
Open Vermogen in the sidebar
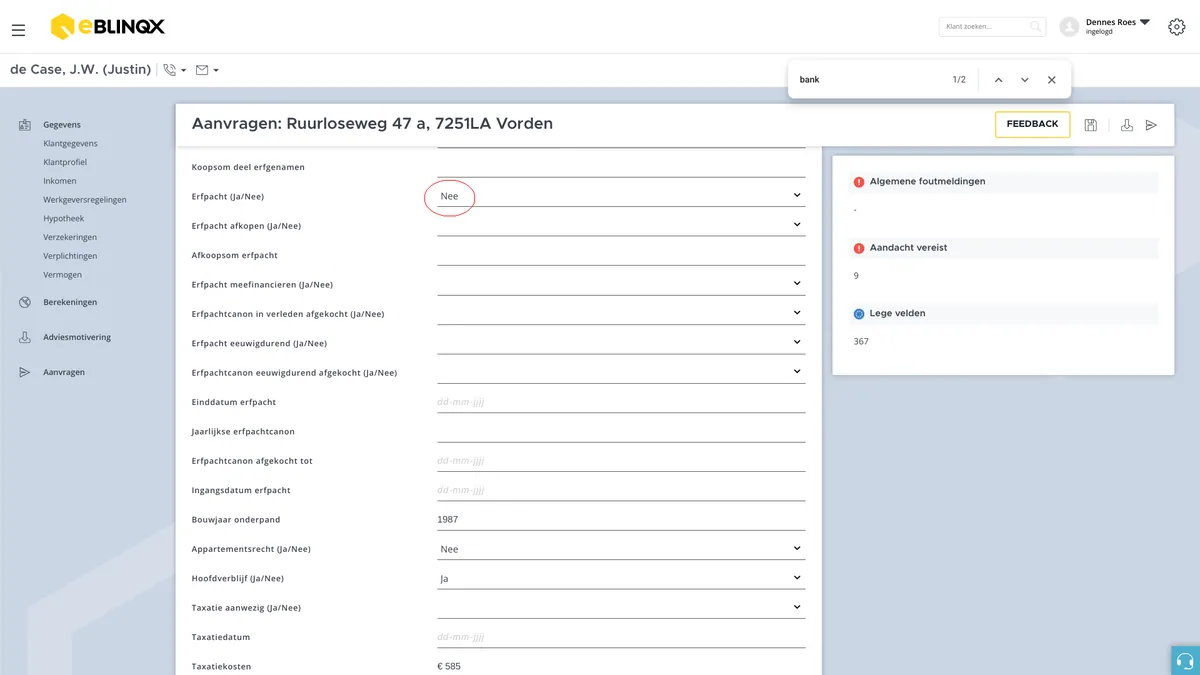tap(63, 275)
